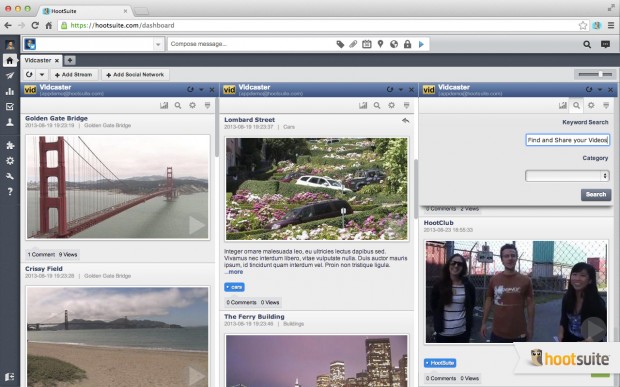Open the dashboard search magnifier icon
The width and height of the screenshot is (620, 387).
(587, 44)
